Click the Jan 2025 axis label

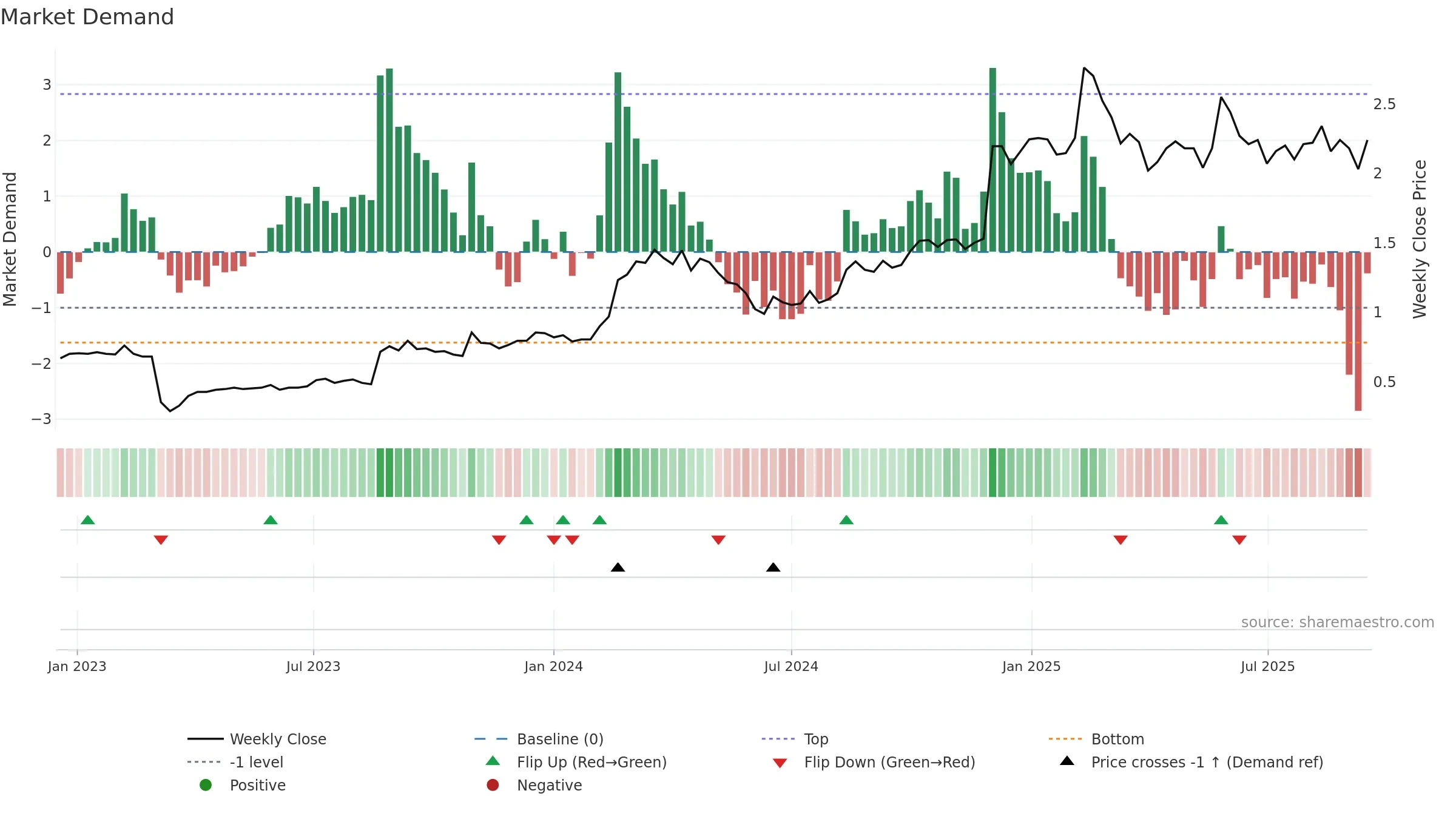pyautogui.click(x=1031, y=666)
